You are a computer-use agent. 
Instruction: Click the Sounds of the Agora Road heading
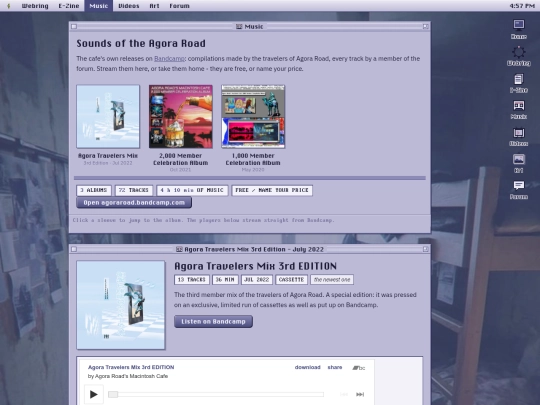tap(141, 43)
